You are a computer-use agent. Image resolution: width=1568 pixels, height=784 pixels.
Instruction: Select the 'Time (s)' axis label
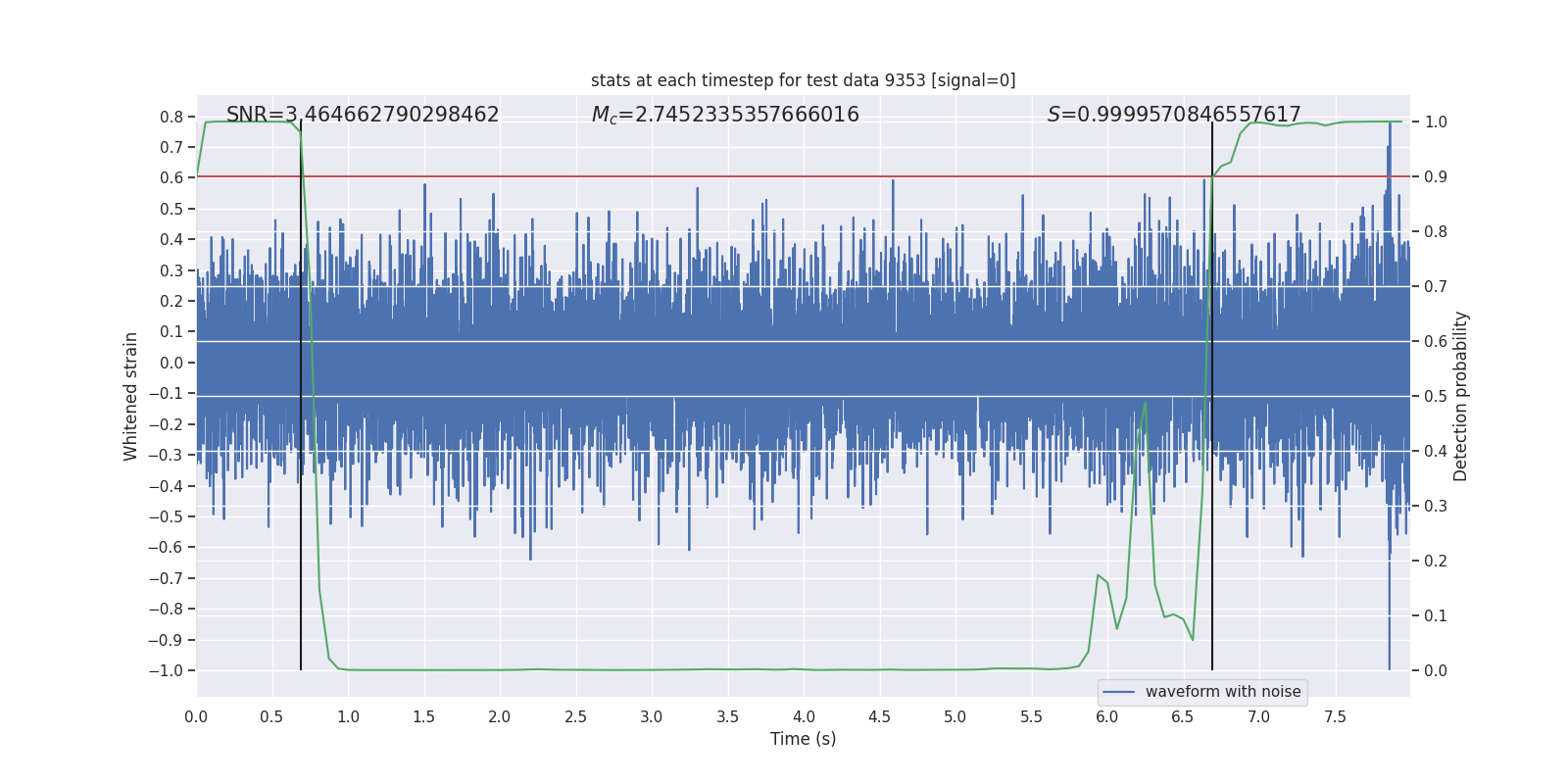[804, 739]
